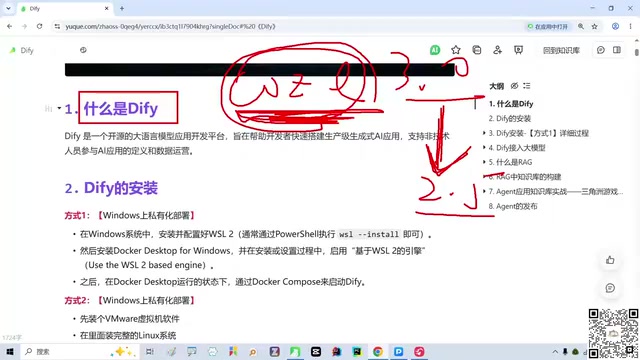
Task: Collapse heading 1 with the fold arrow
Action: point(59,108)
